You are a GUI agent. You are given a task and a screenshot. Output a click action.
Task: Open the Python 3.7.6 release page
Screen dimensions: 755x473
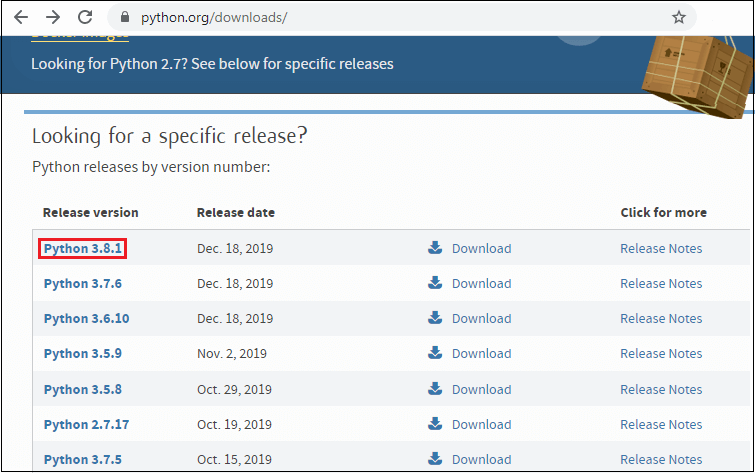click(x=83, y=283)
